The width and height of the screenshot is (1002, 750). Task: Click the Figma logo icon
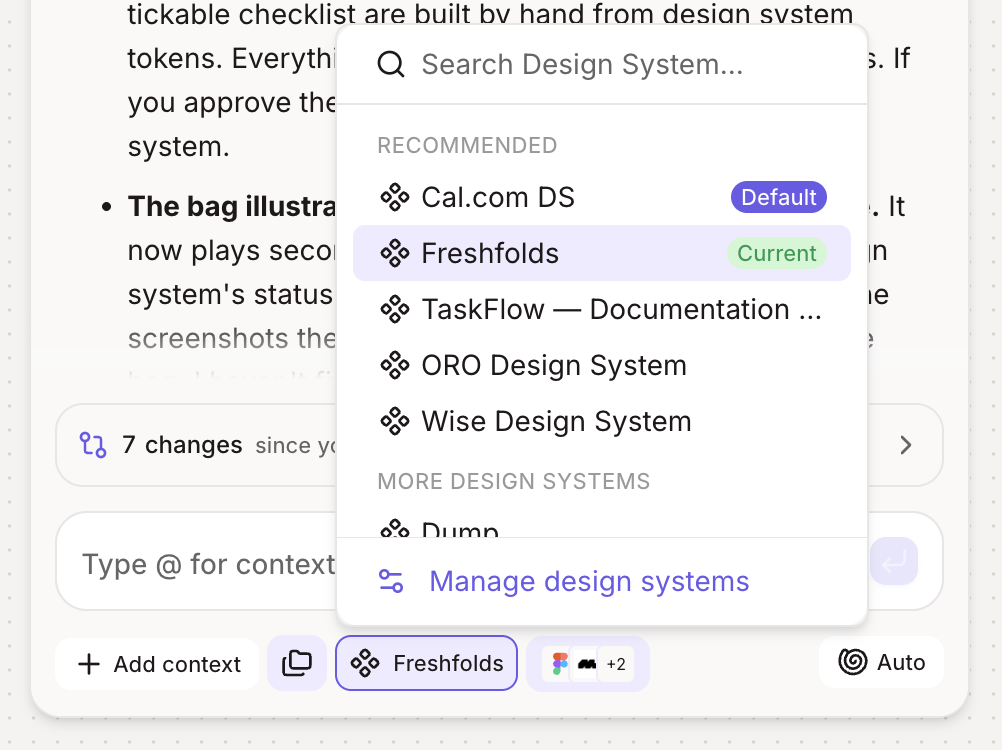pos(560,664)
